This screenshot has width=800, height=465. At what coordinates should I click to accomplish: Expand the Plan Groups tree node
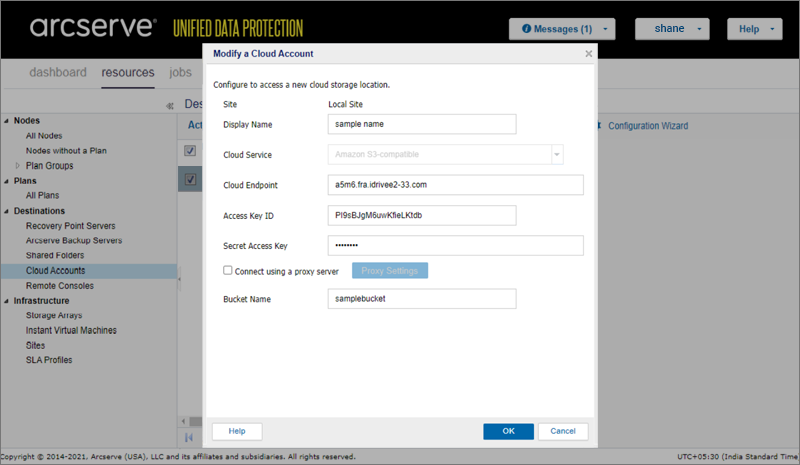click(x=18, y=165)
